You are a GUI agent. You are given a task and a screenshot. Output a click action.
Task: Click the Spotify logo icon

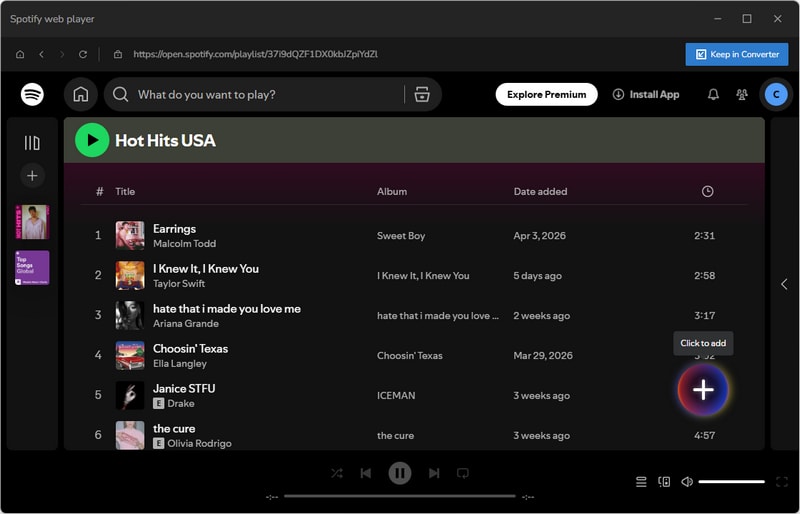click(32, 94)
